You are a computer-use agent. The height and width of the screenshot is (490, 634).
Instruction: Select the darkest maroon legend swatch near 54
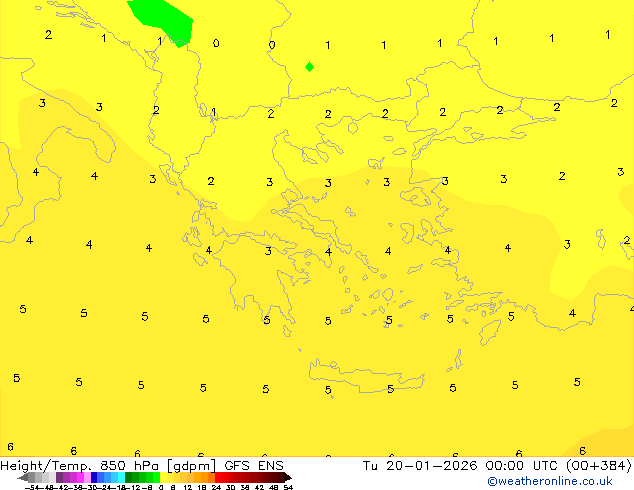281,477
